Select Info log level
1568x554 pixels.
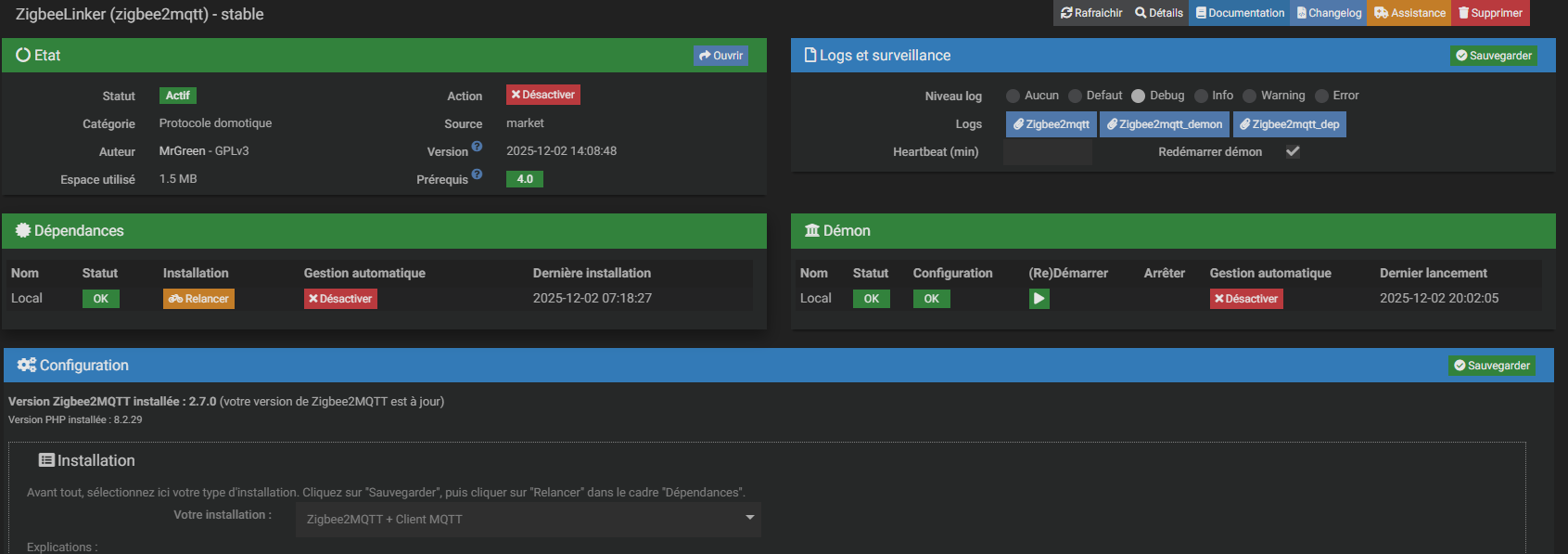pos(1201,96)
